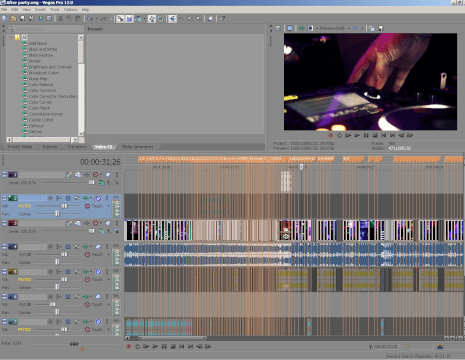This screenshot has height=360, width=465.
Task: Click Open project folder icon in toolbar
Action: (14, 19)
